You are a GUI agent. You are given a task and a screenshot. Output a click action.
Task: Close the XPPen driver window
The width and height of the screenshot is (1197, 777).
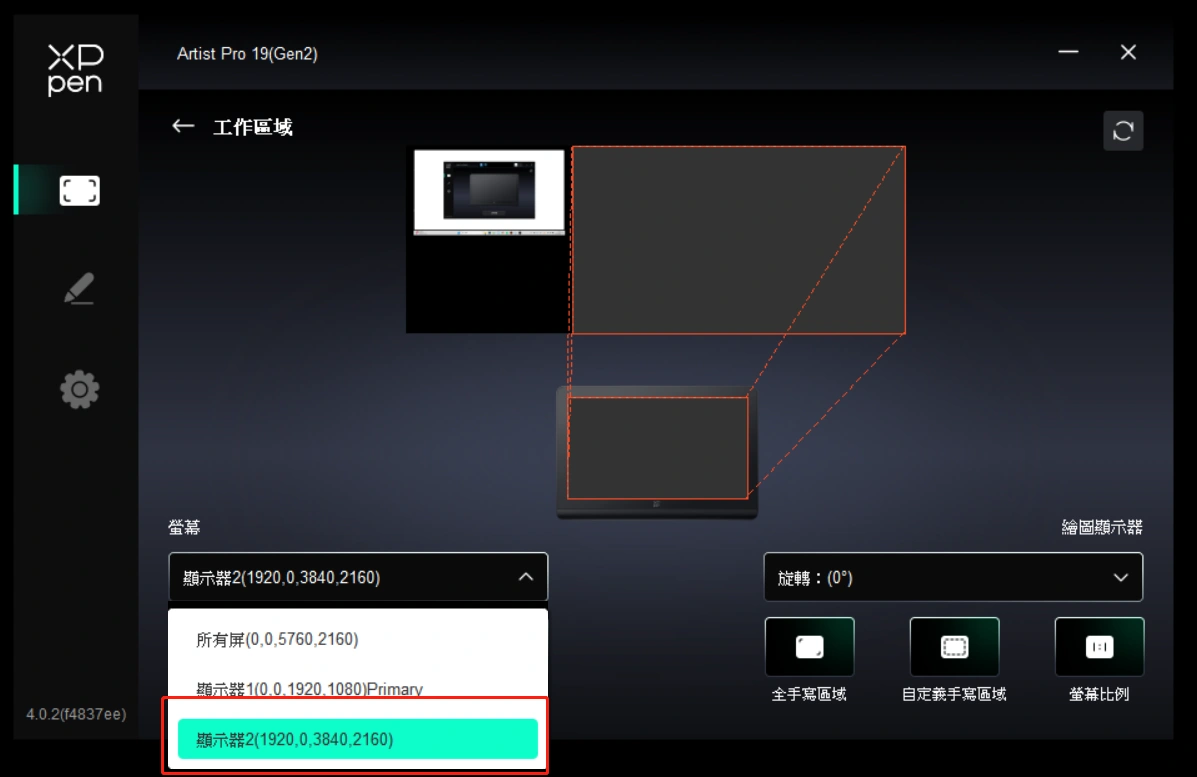click(x=1128, y=53)
